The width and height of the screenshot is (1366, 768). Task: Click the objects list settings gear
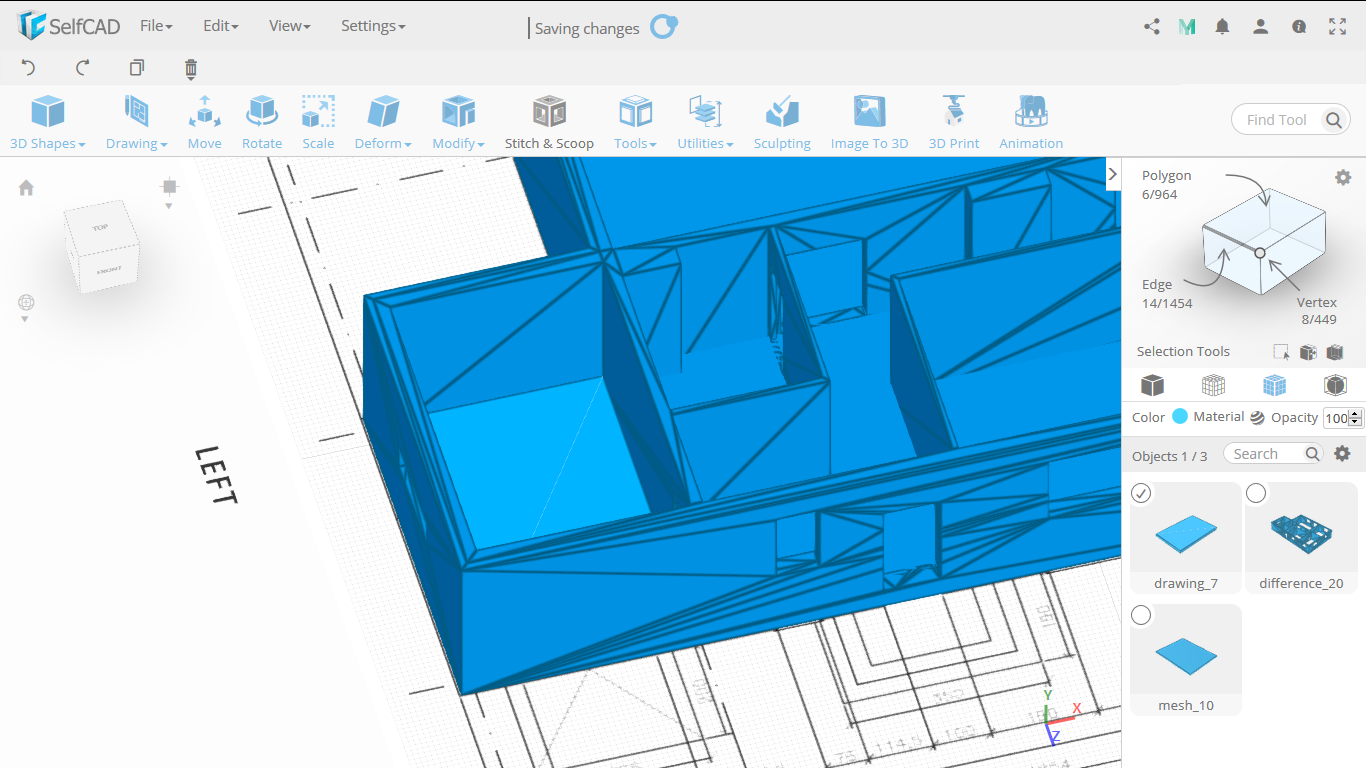[x=1343, y=453]
